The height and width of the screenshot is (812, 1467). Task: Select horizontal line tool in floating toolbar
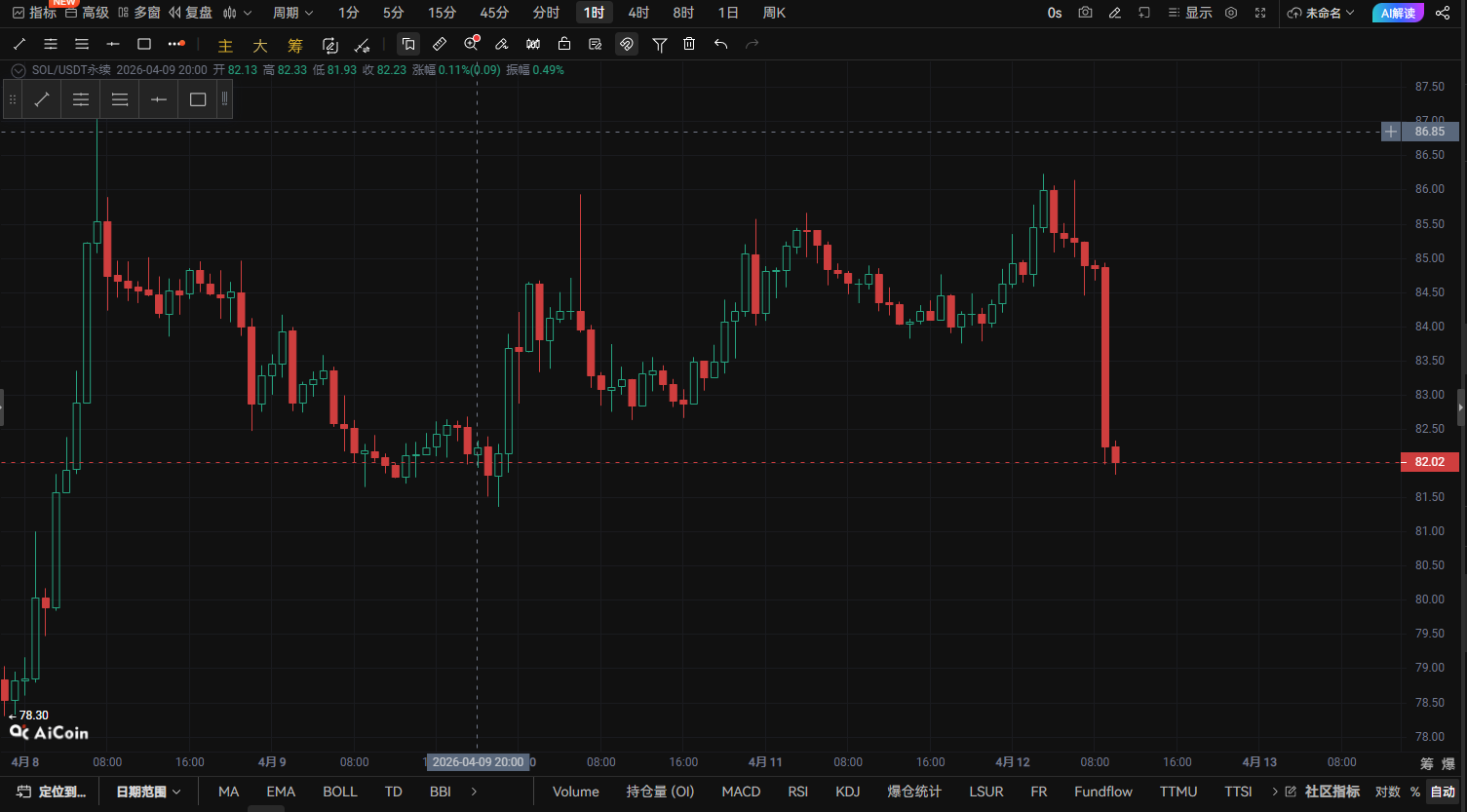pos(159,99)
